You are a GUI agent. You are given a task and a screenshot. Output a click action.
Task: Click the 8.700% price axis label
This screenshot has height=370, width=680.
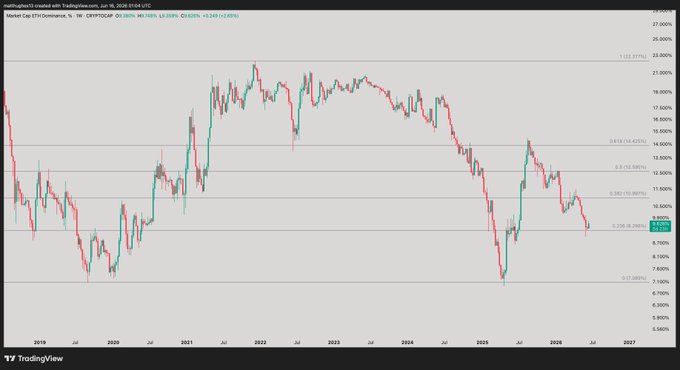point(662,243)
